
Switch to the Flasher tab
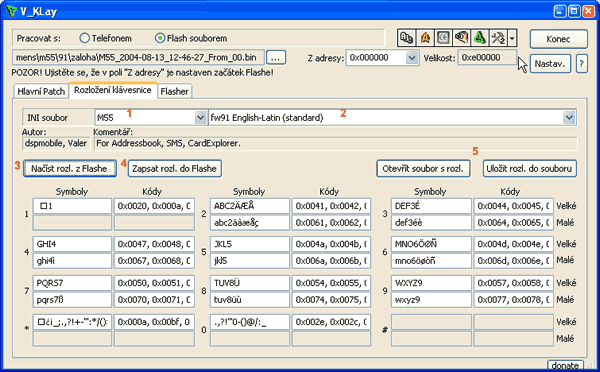pyautogui.click(x=174, y=91)
